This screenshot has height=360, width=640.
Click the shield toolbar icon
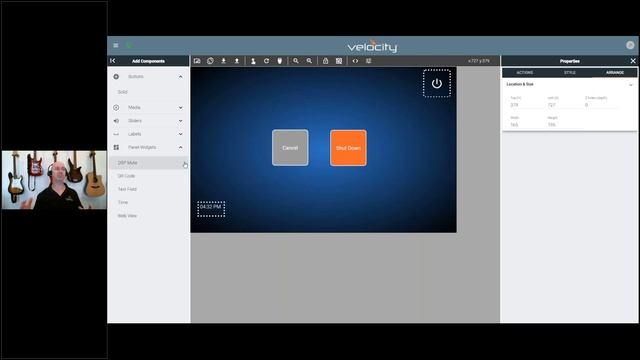pyautogui.click(x=280, y=61)
